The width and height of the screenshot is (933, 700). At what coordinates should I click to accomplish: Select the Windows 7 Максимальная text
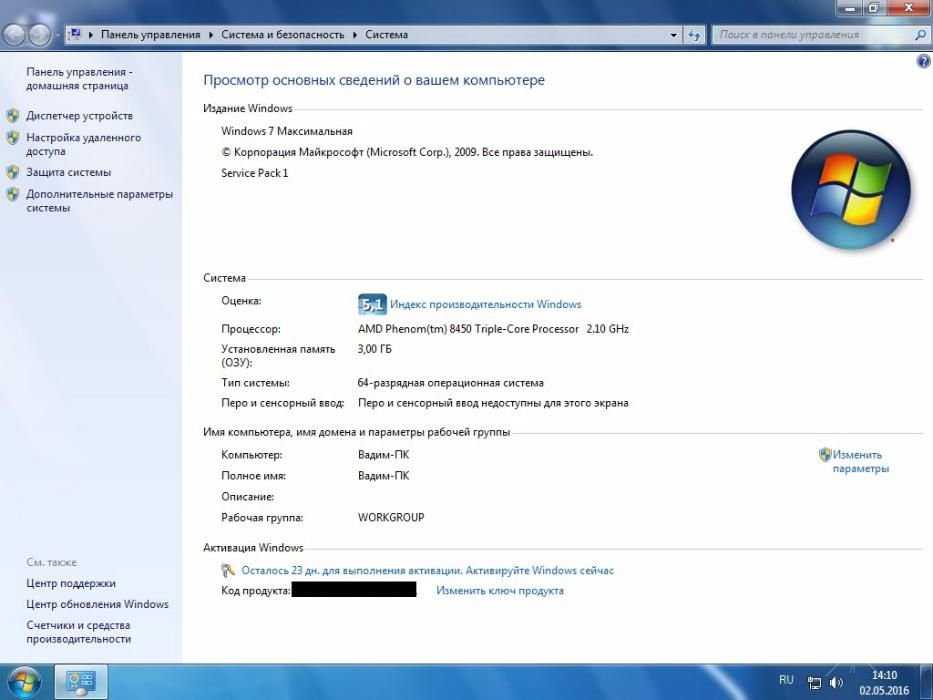coord(287,131)
